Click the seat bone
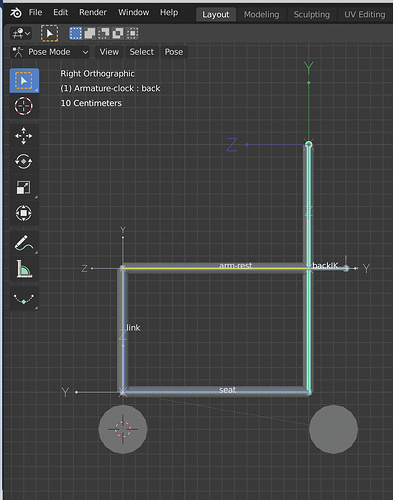This screenshot has height=500, width=393. tap(216, 392)
